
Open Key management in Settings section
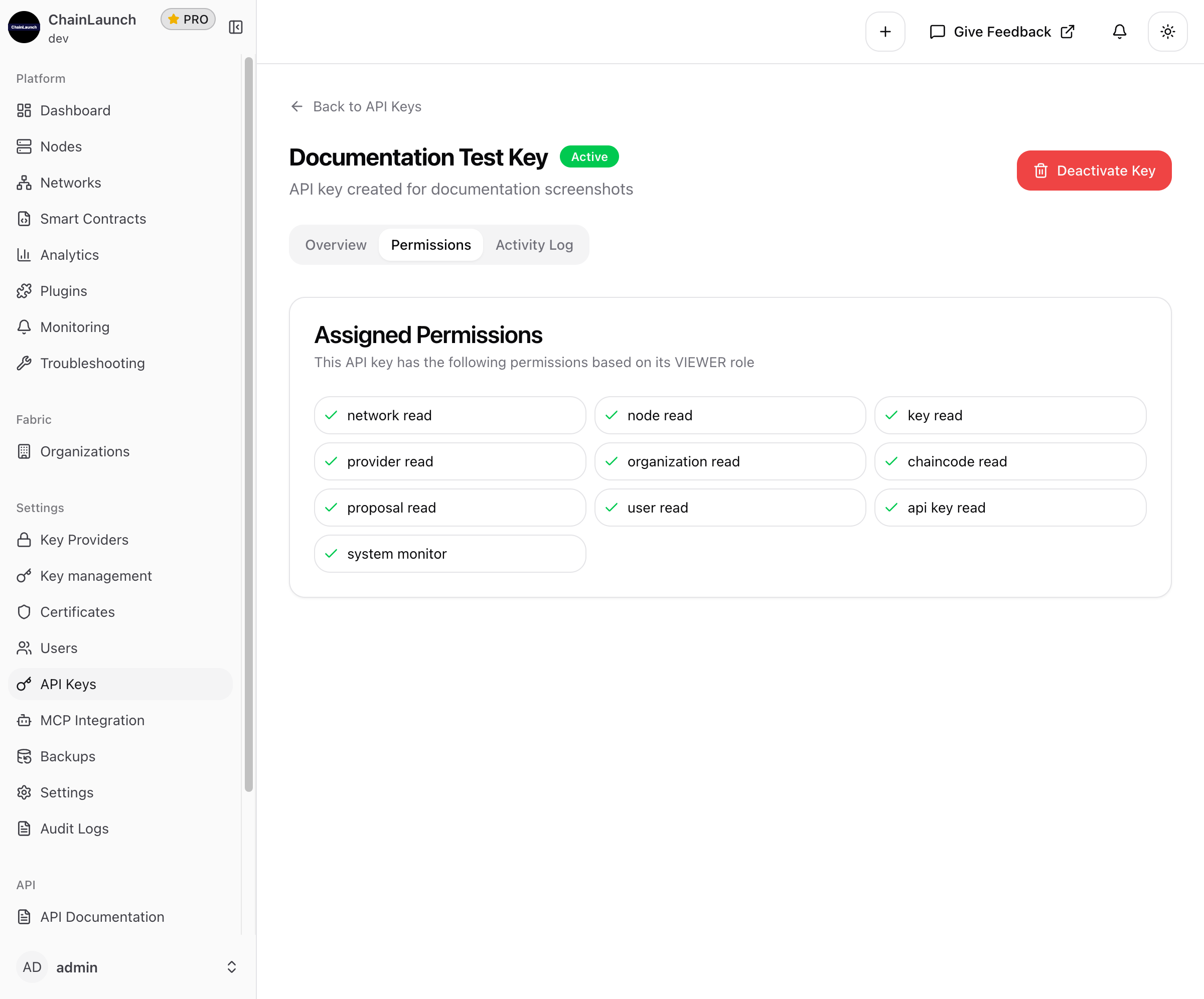96,575
